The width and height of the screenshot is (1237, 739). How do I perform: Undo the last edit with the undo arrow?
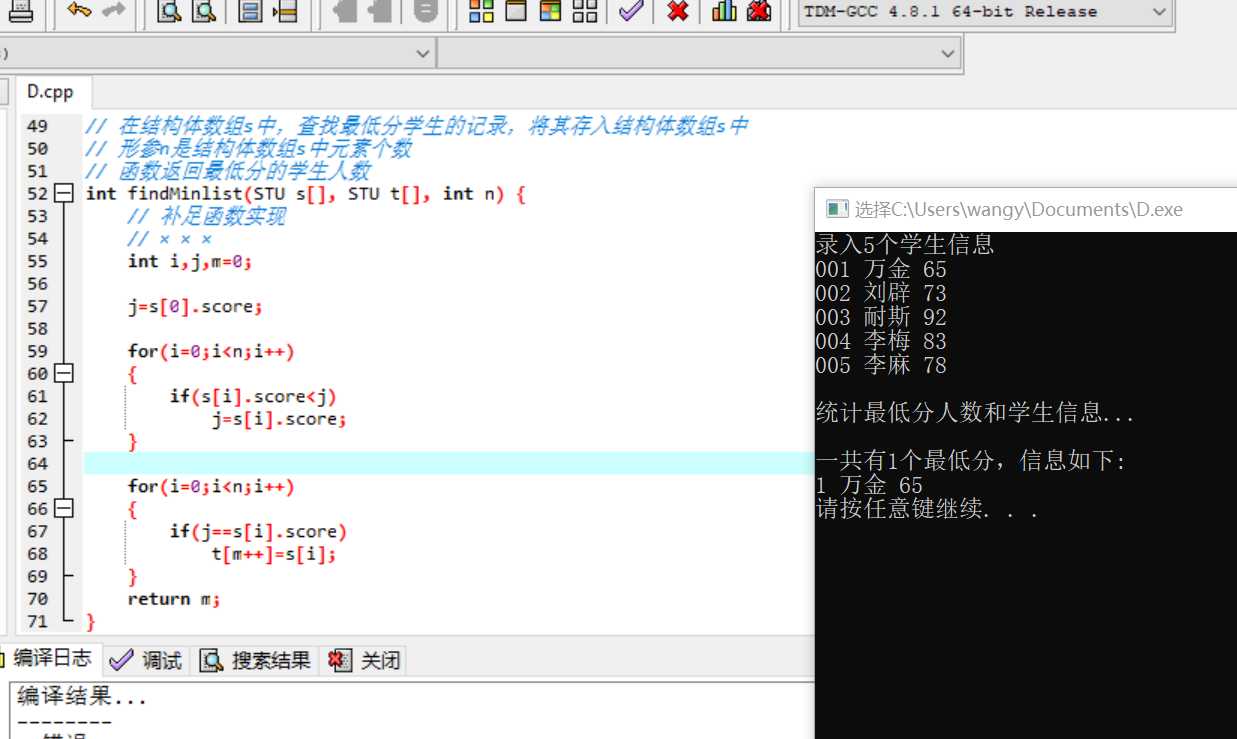tap(80, 11)
